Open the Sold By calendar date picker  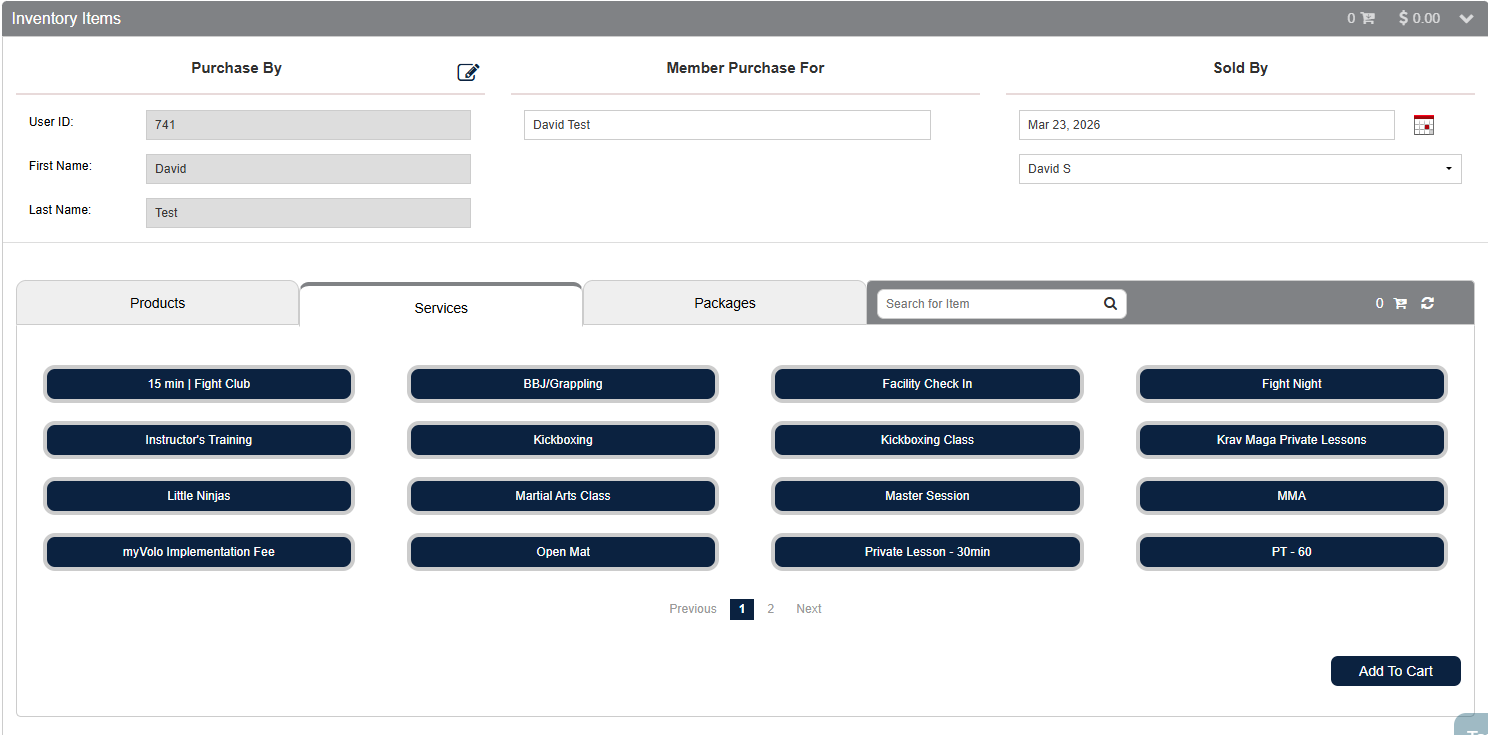[1423, 125]
